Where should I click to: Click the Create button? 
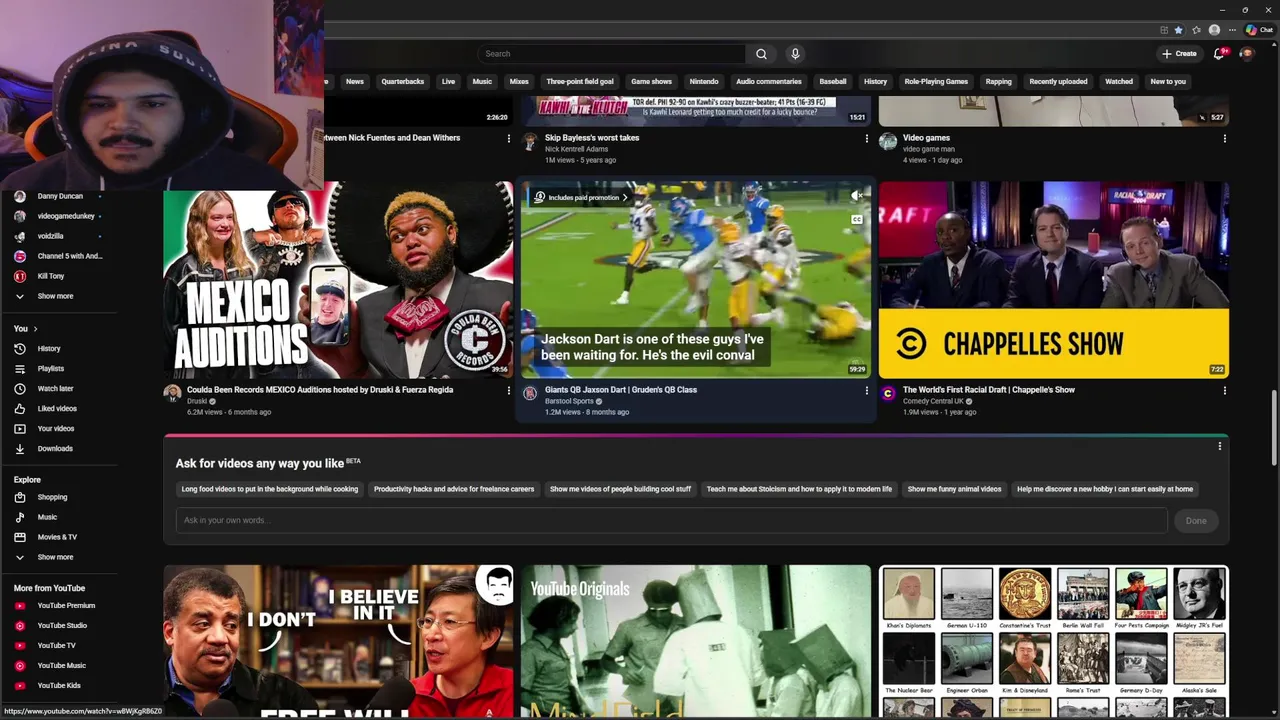pos(1179,54)
